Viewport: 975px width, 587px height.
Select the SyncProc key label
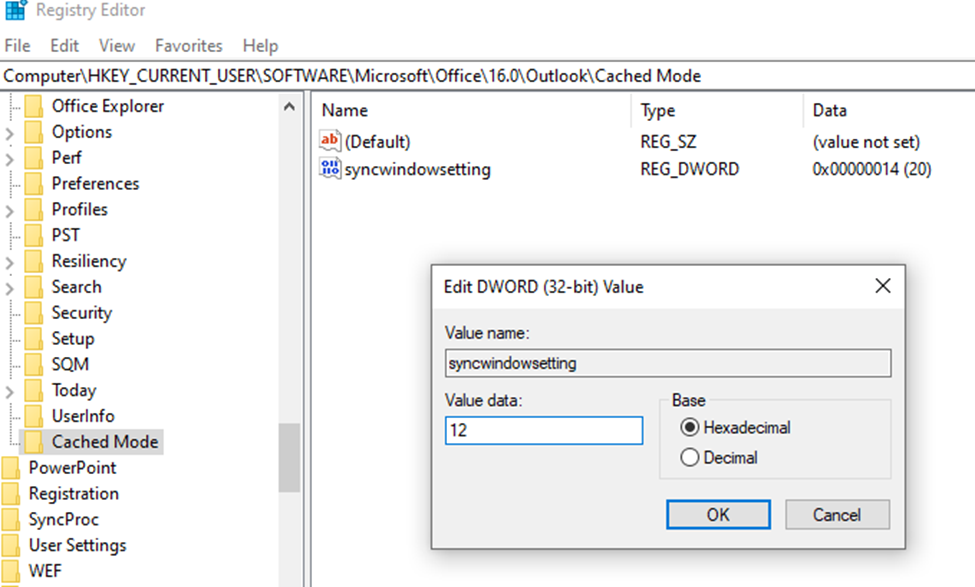pyautogui.click(x=63, y=519)
